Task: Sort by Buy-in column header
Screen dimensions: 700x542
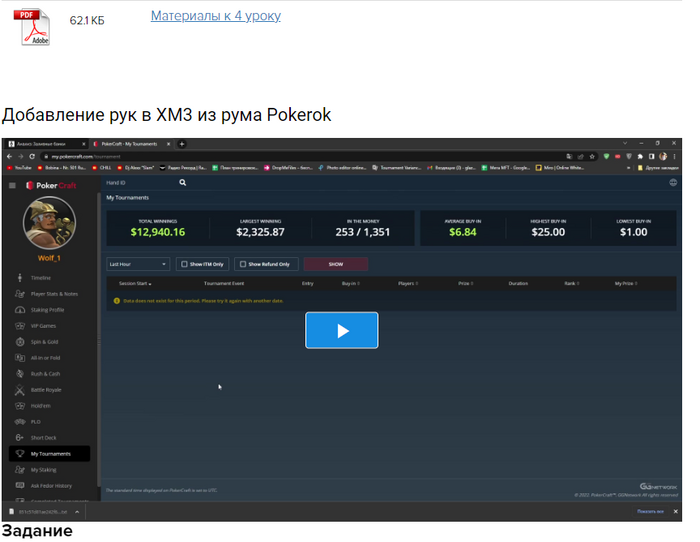Action: [351, 284]
